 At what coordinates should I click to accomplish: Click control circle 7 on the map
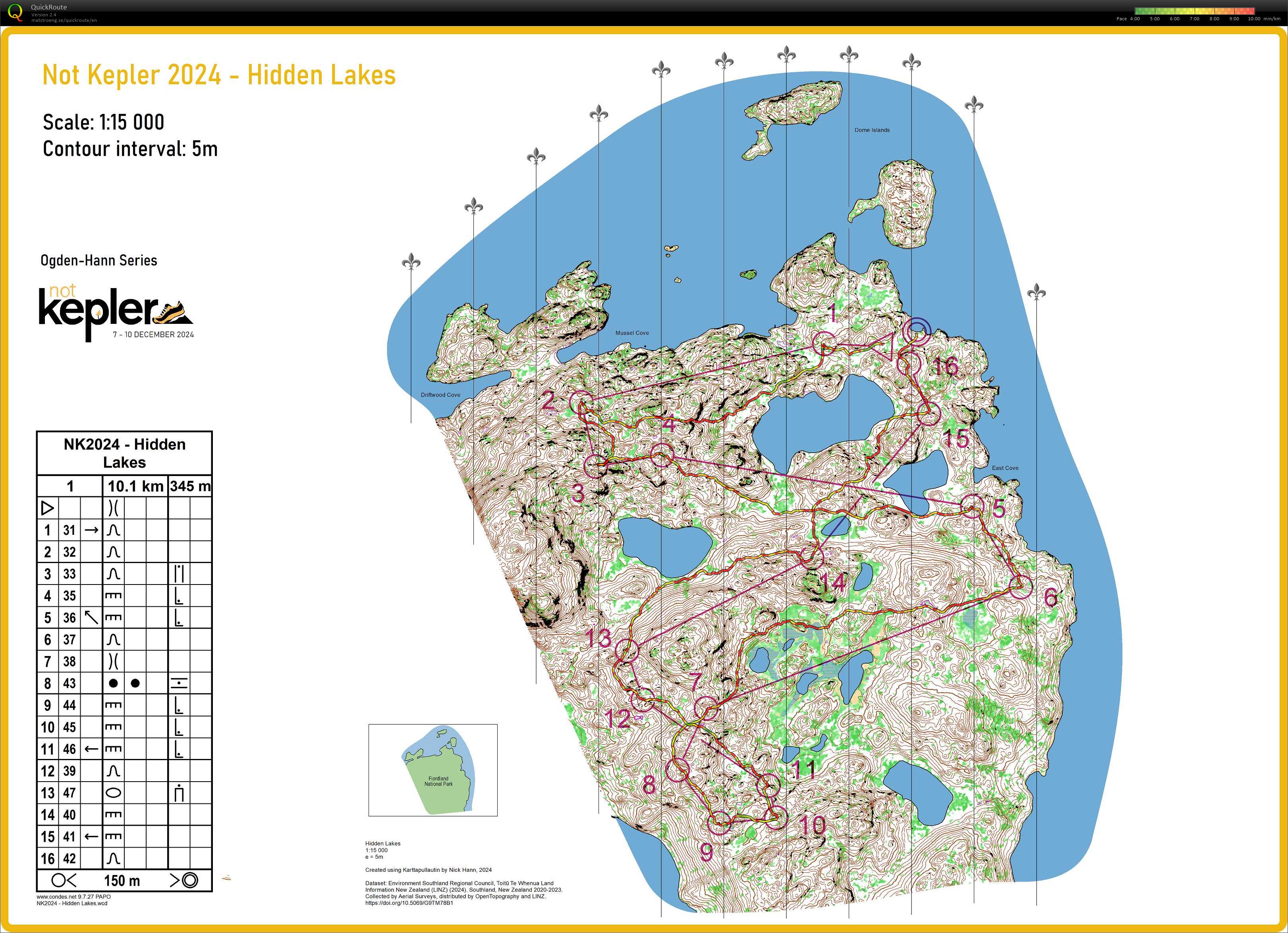click(x=707, y=708)
